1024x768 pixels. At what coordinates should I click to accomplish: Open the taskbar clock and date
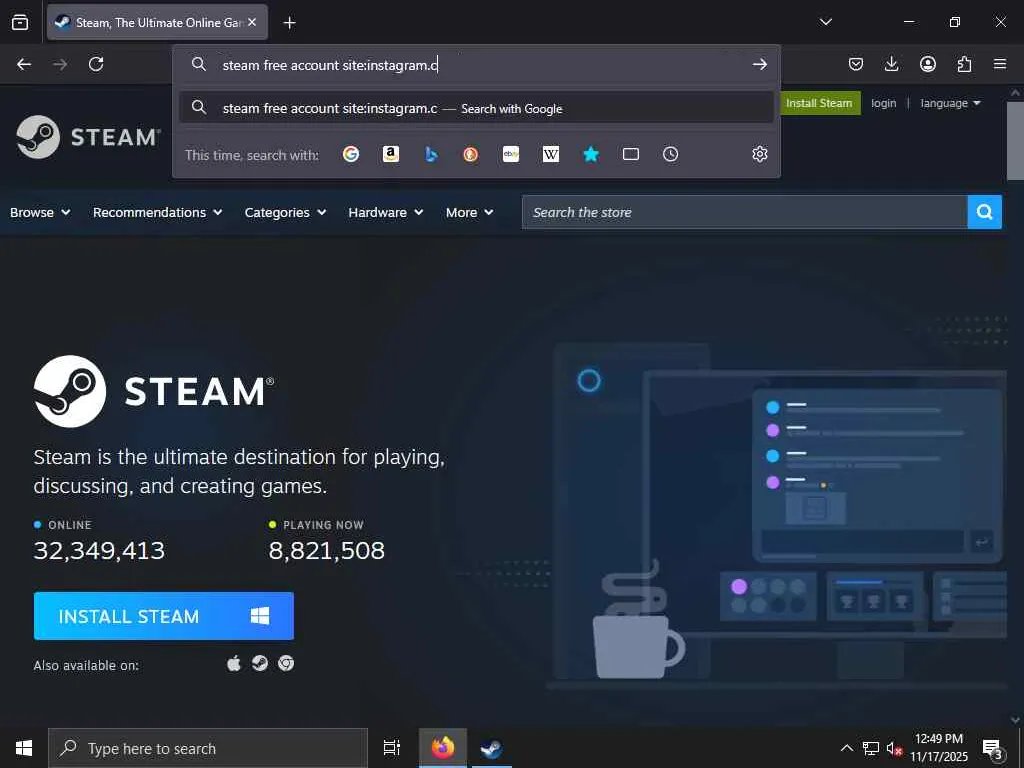tap(939, 748)
